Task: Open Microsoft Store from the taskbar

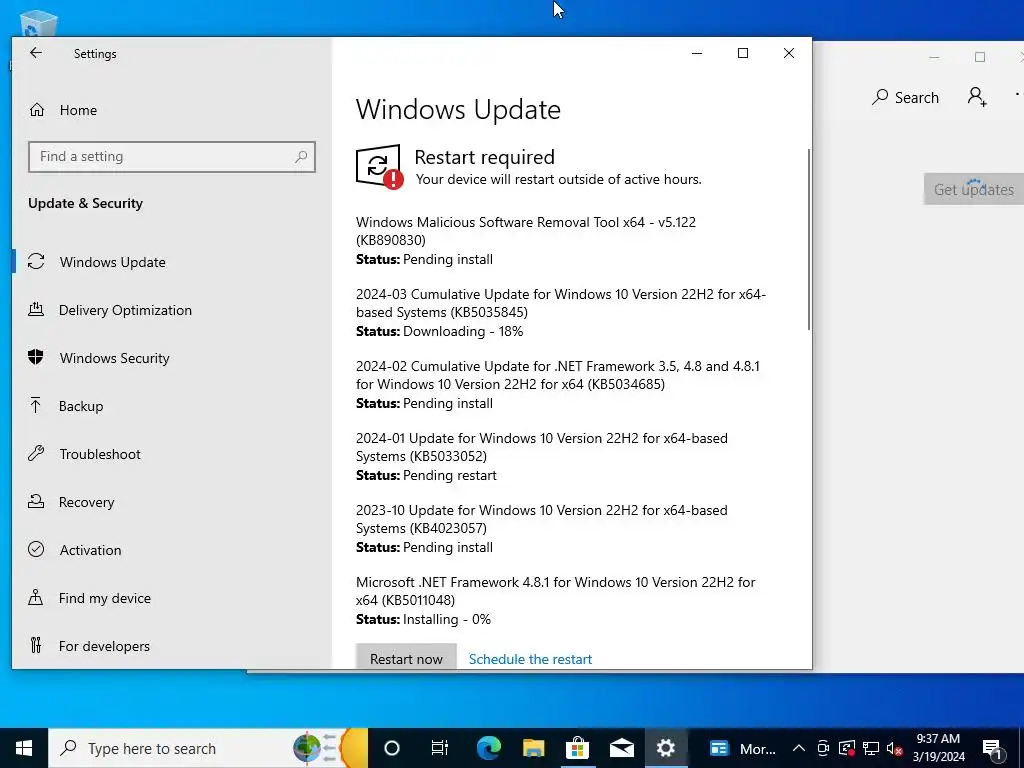Action: click(577, 748)
